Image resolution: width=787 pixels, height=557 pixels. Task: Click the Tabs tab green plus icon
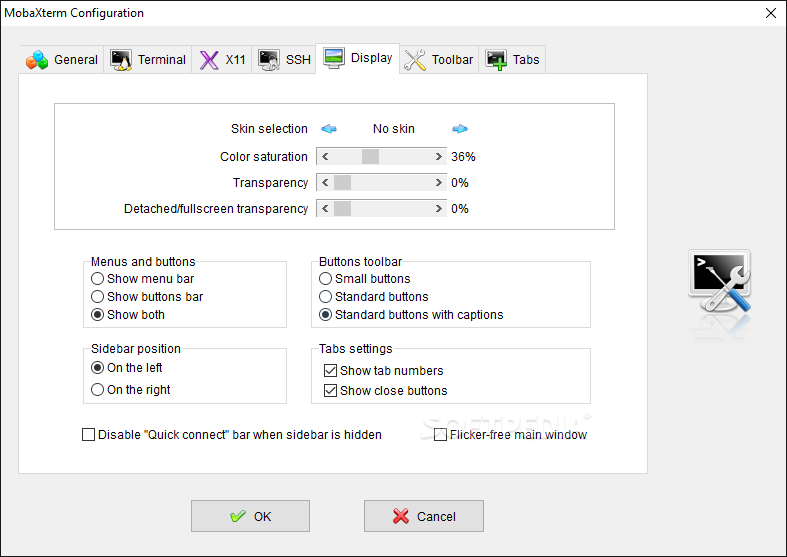point(496,60)
